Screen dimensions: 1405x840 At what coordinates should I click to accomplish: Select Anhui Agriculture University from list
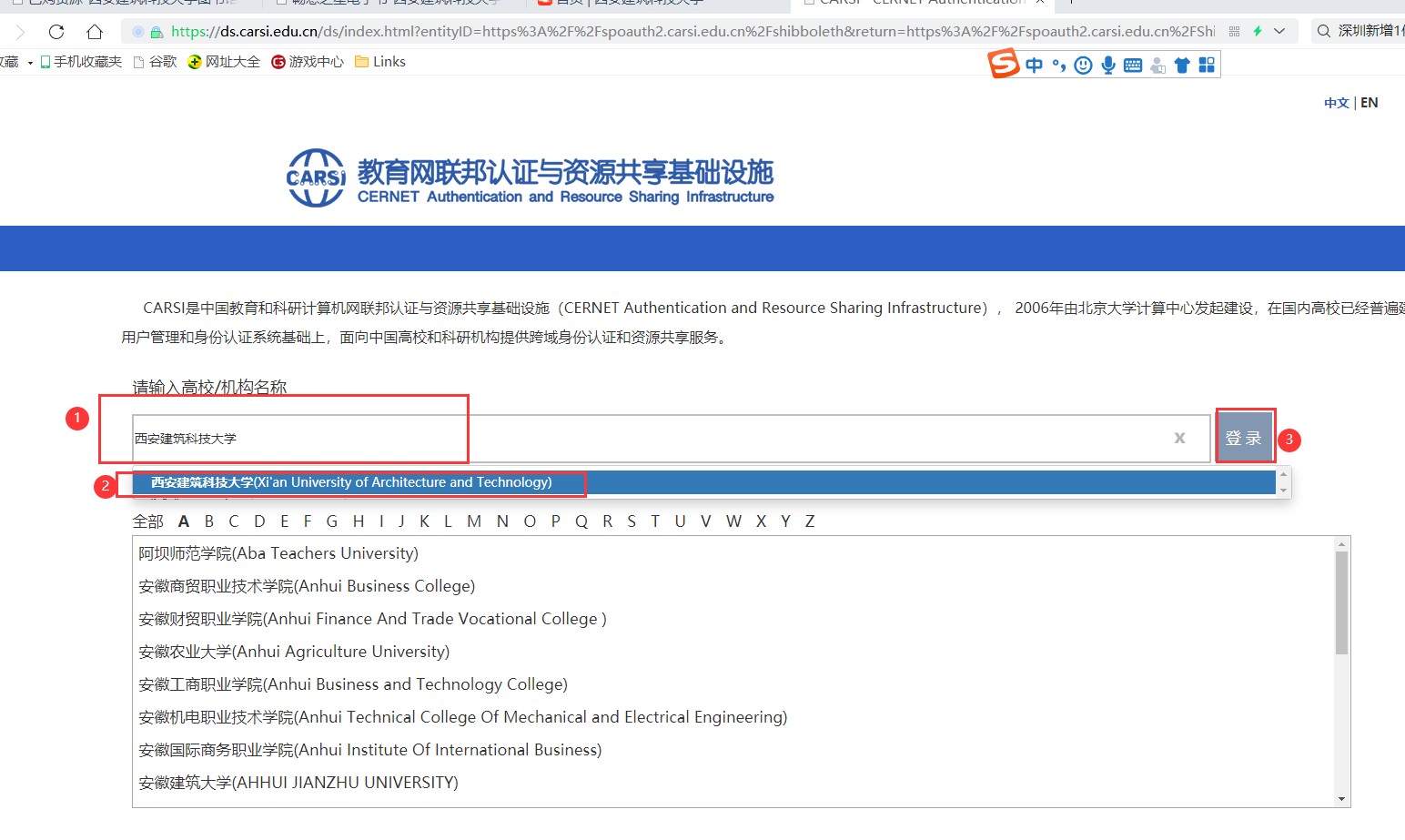pyautogui.click(x=294, y=652)
